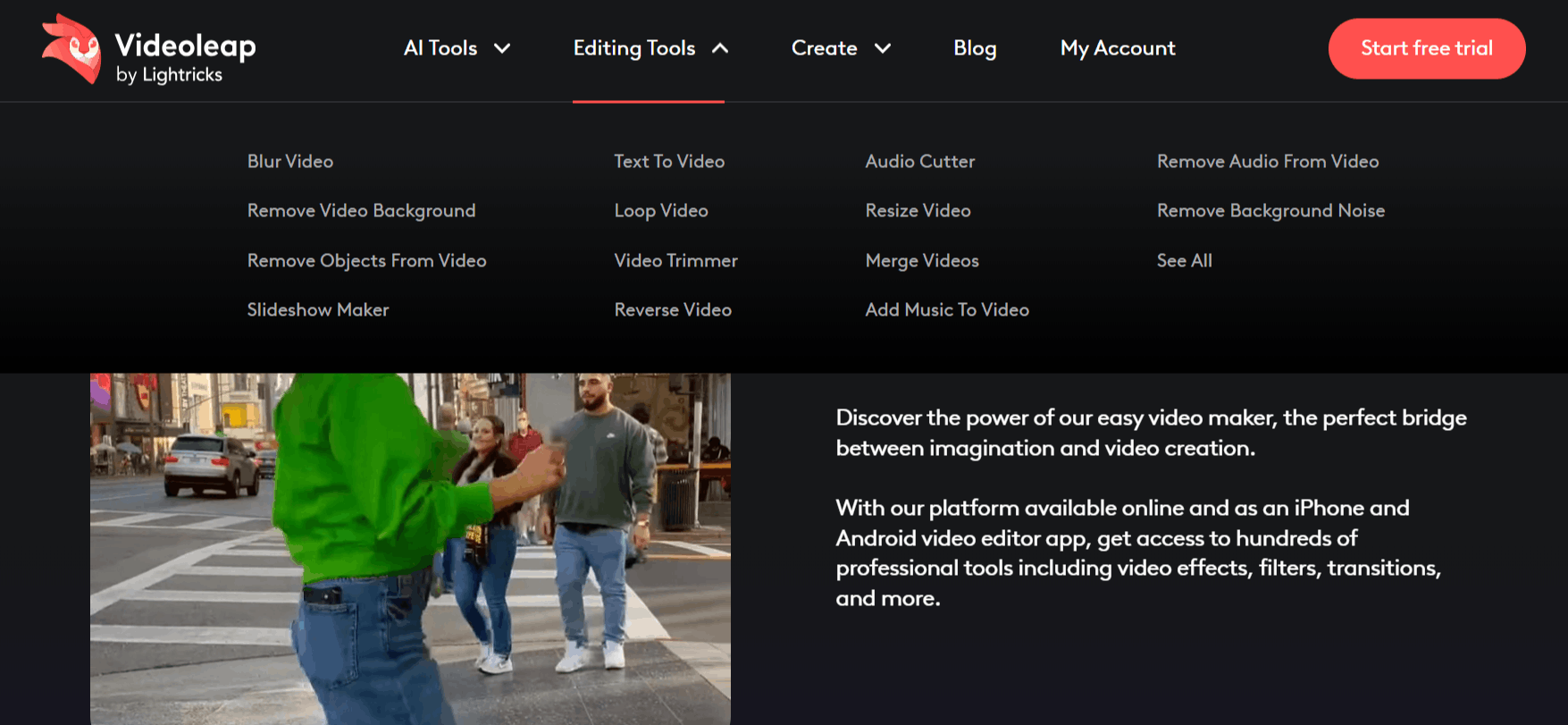The width and height of the screenshot is (1568, 725).
Task: Expand the Create dropdown chevron
Action: (x=883, y=48)
